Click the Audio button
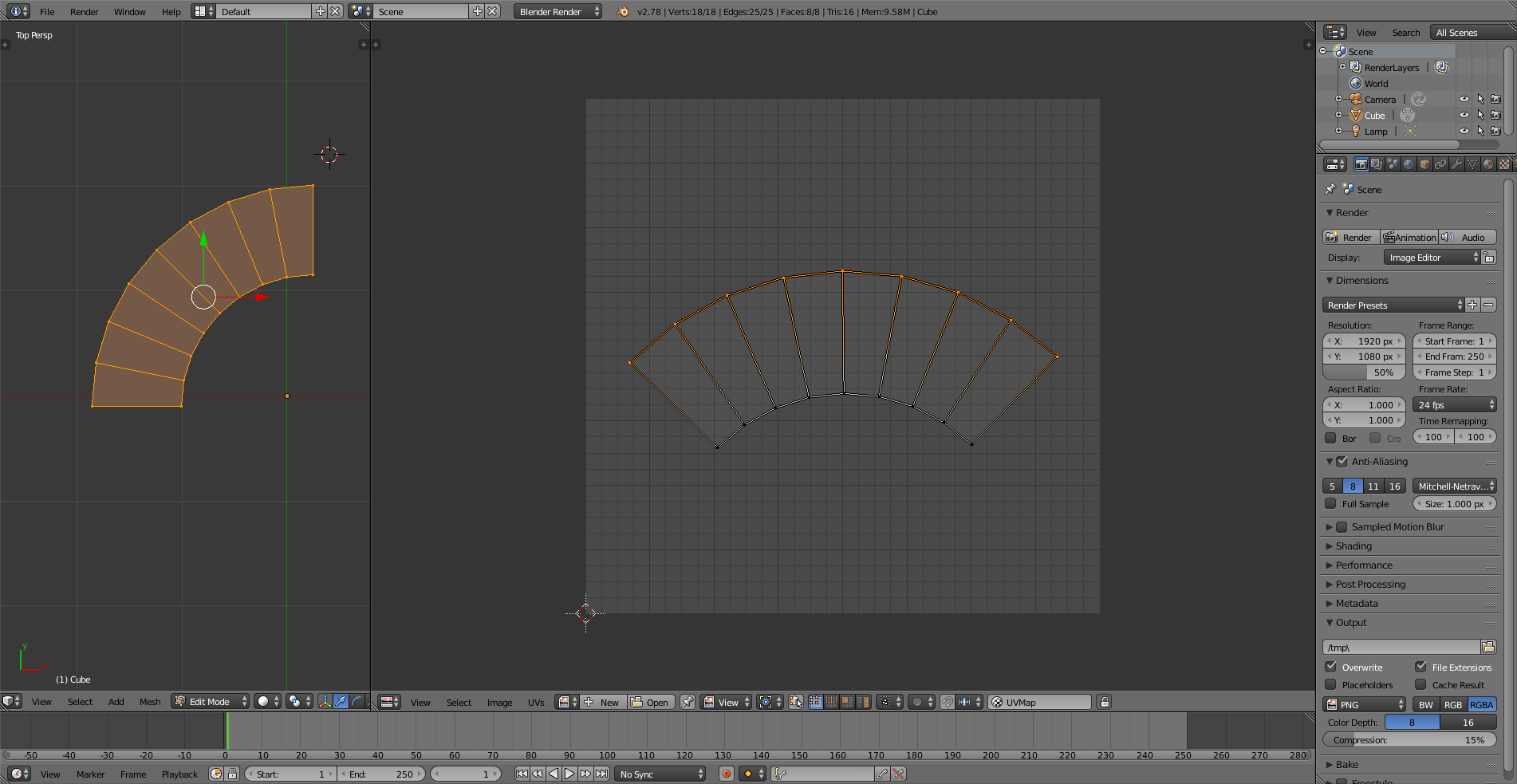This screenshot has width=1517, height=784. pyautogui.click(x=1468, y=237)
